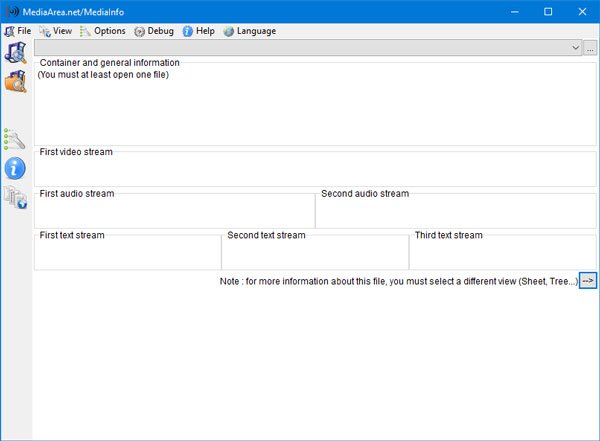600x441 pixels.
Task: Click the 'Second text stream' label
Action: 266,235
